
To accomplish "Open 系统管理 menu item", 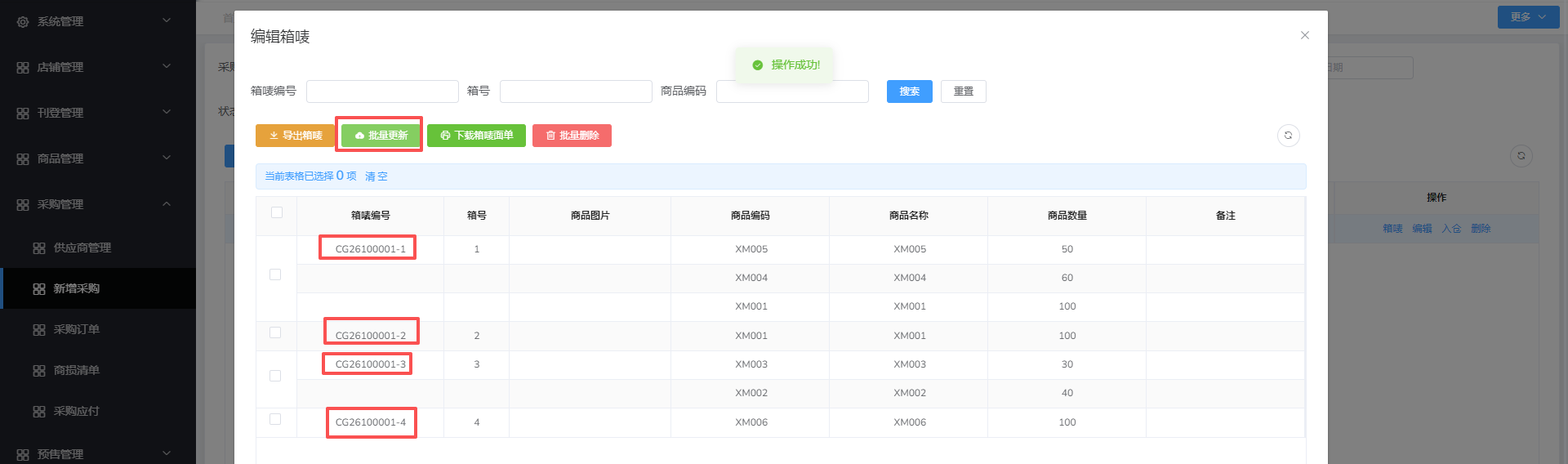I will [98, 21].
